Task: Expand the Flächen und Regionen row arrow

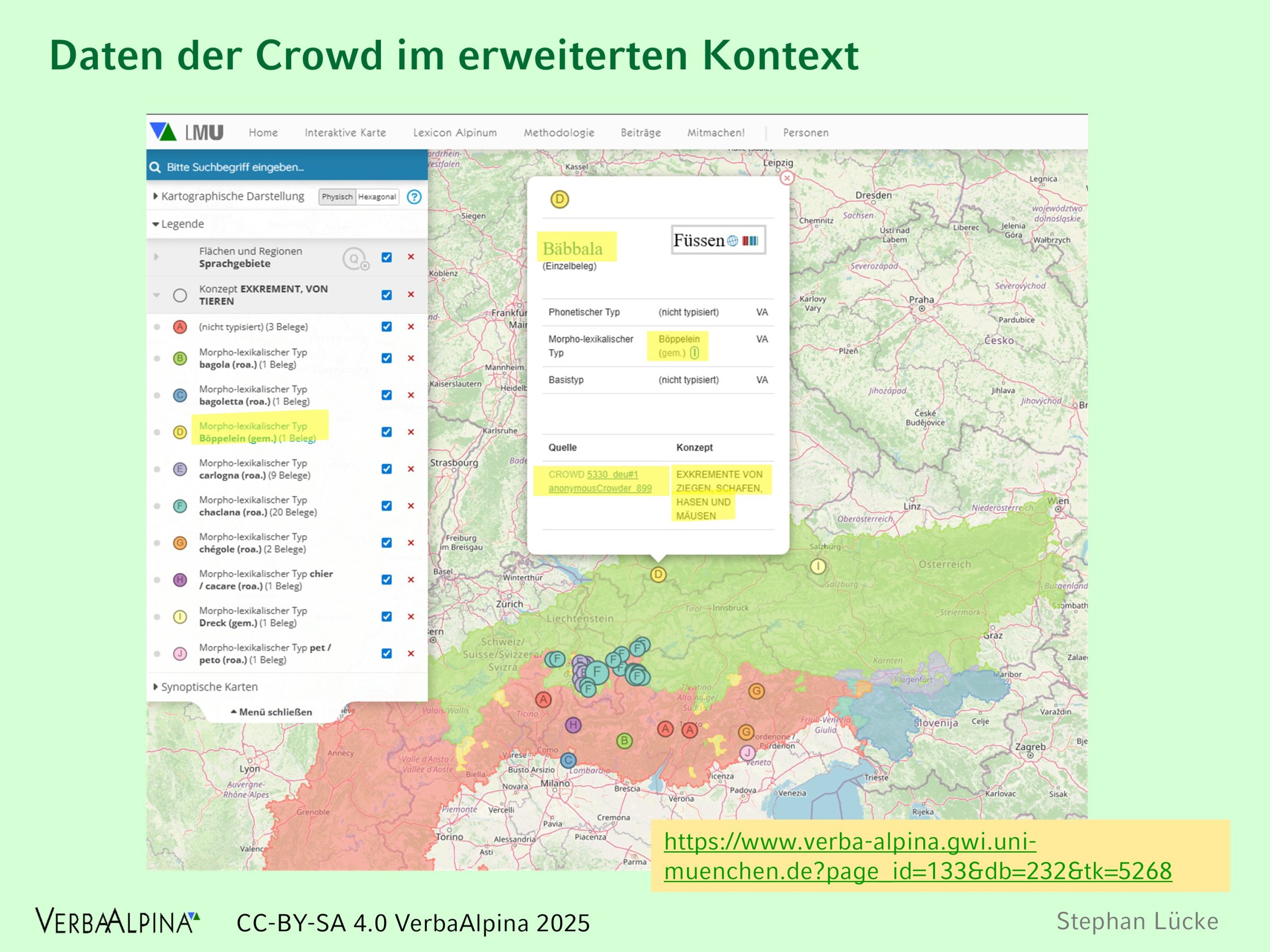Action: pyautogui.click(x=156, y=256)
